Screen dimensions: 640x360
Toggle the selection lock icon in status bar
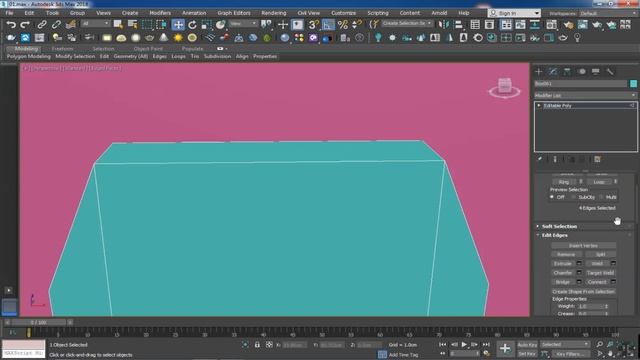click(x=257, y=345)
